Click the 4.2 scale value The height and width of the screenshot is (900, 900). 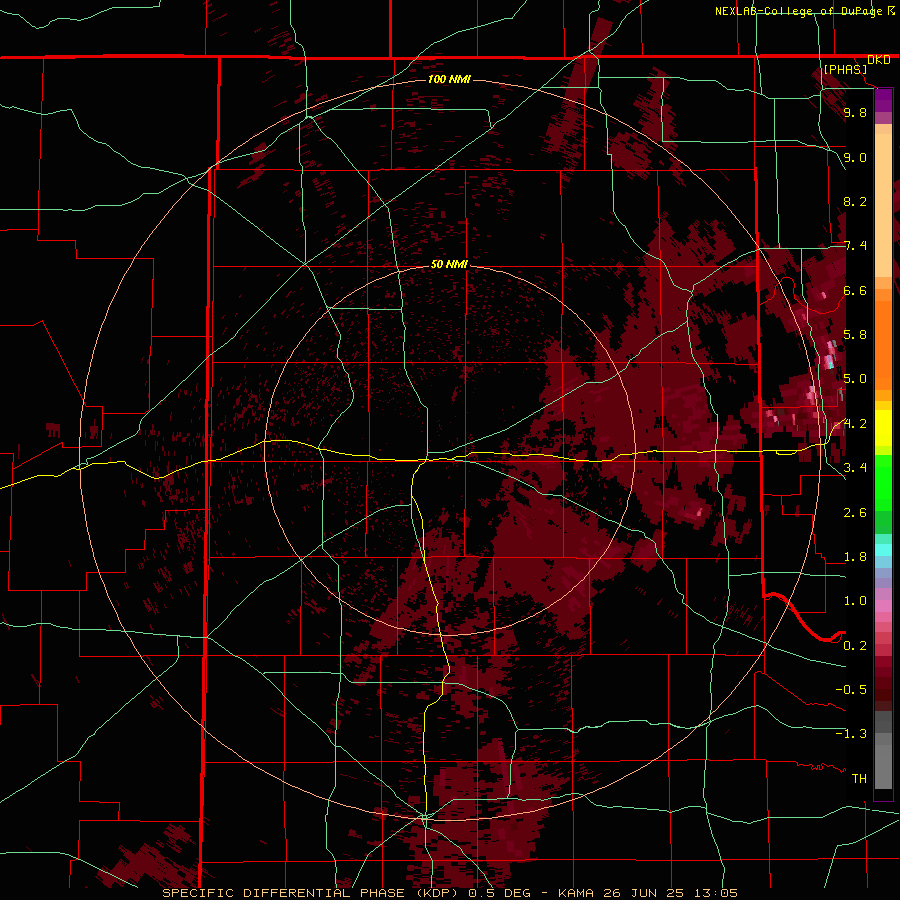[855, 424]
